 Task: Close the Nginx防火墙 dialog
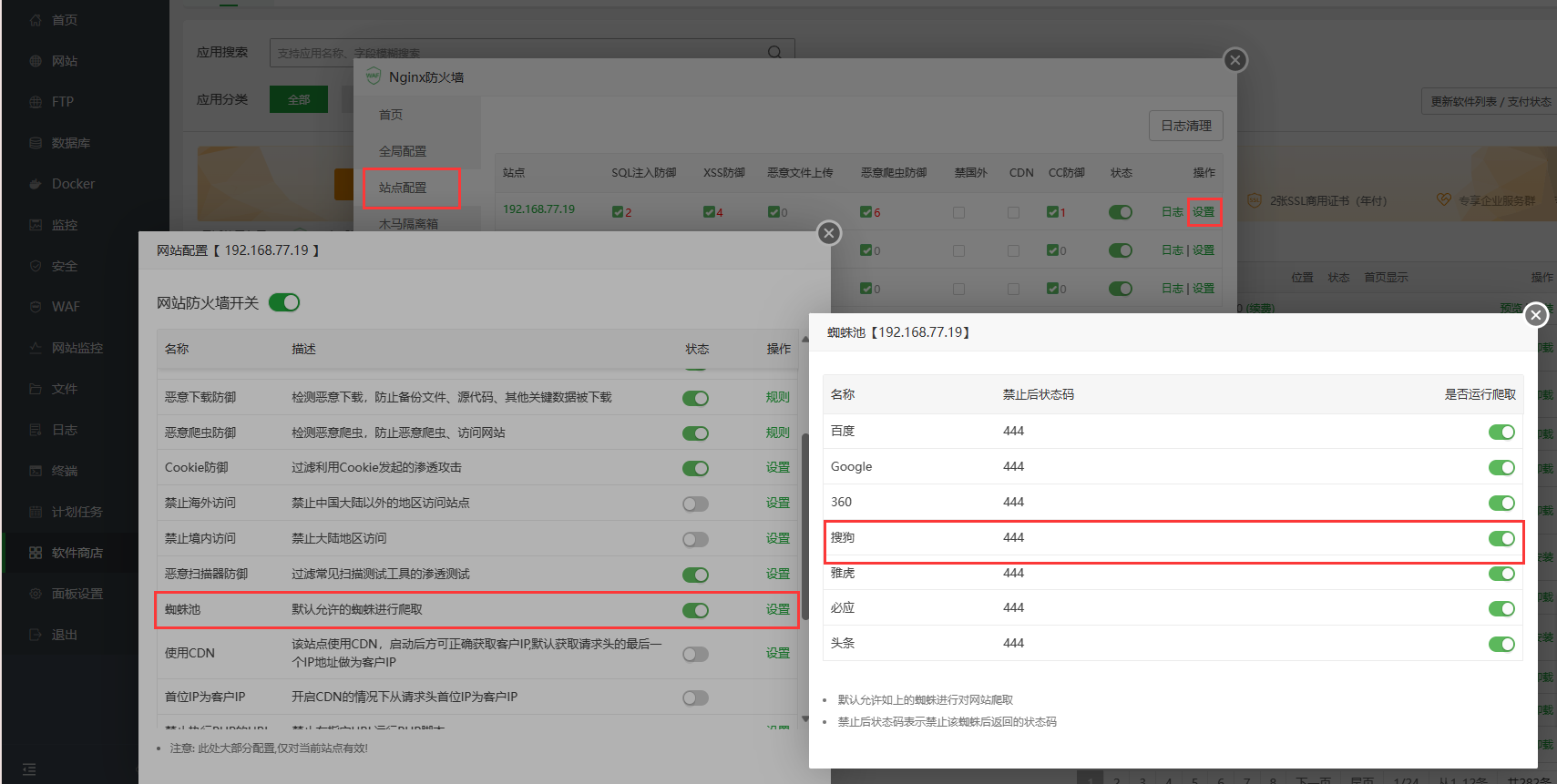click(1234, 60)
